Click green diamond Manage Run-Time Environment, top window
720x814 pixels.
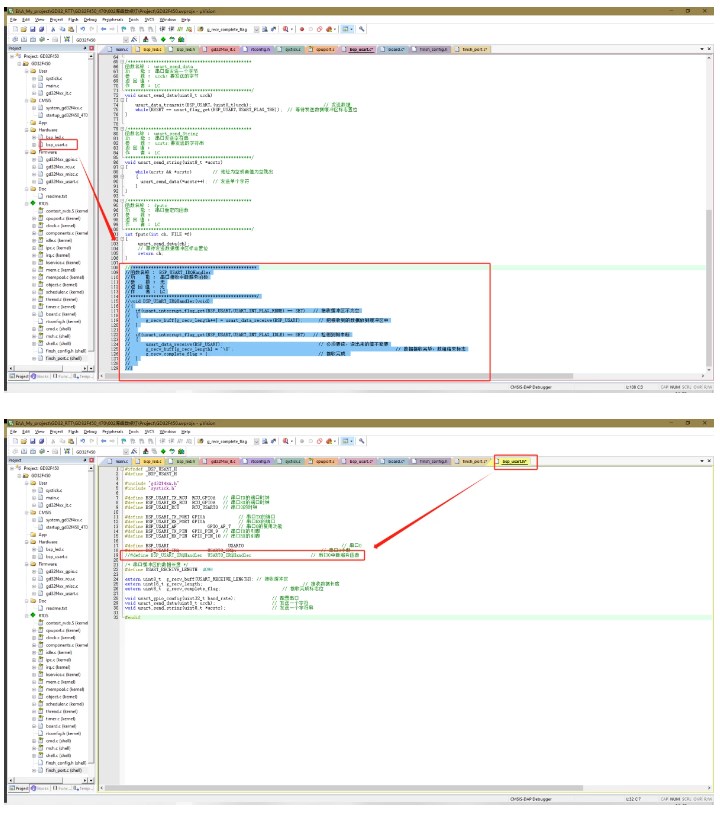coord(163,39)
